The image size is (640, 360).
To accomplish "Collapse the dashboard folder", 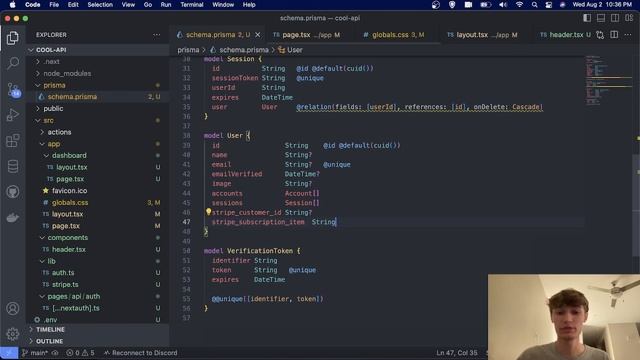I will pos(98,156).
